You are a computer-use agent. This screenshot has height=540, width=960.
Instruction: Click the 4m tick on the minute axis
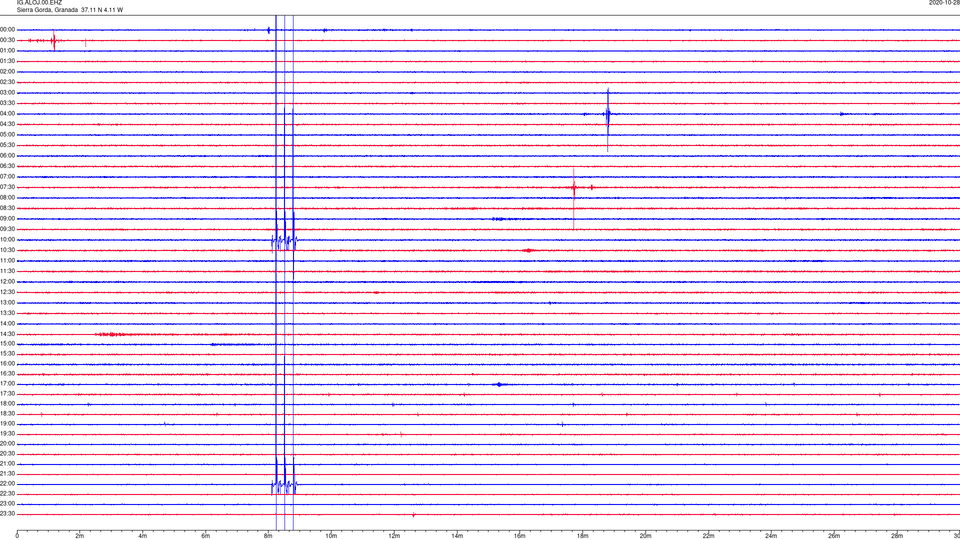(143, 536)
